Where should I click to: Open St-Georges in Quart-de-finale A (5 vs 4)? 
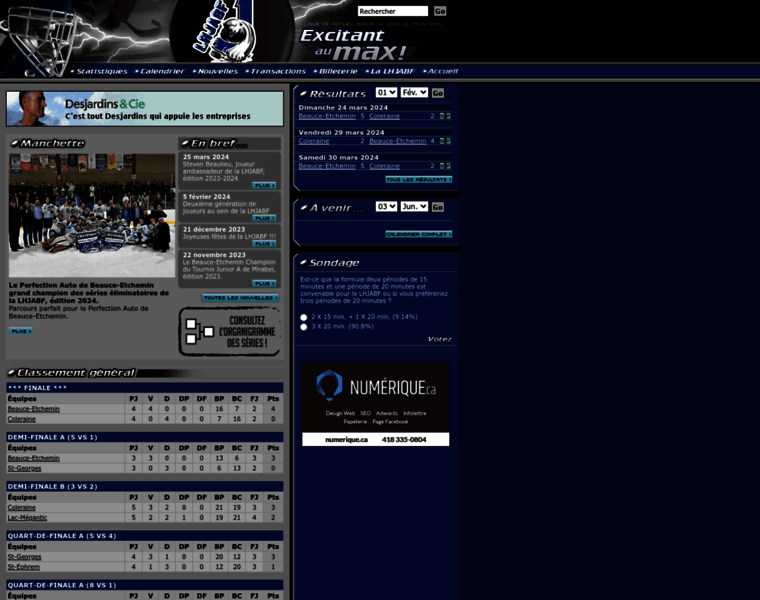[24, 557]
